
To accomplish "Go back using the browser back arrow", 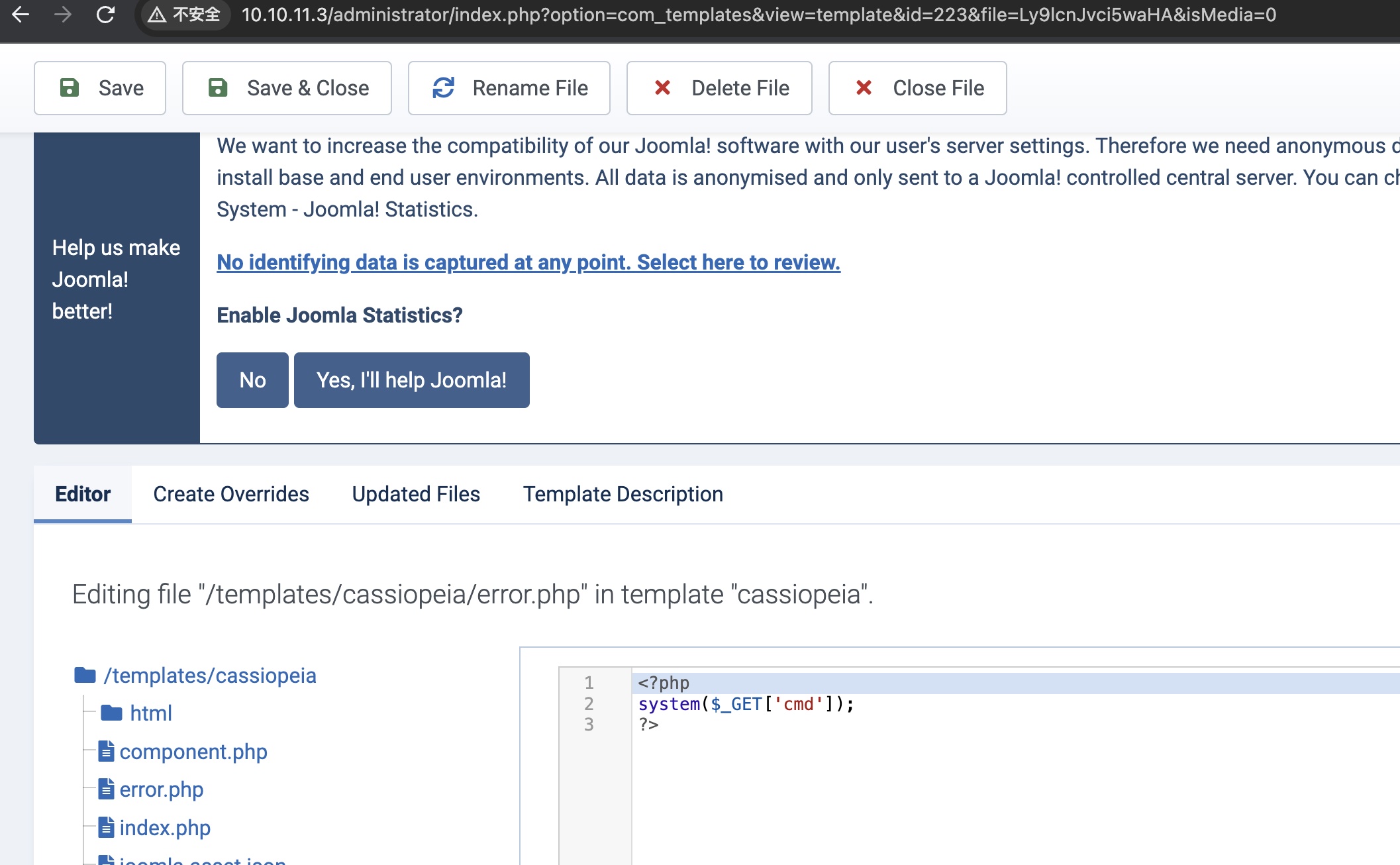I will pos(21,15).
